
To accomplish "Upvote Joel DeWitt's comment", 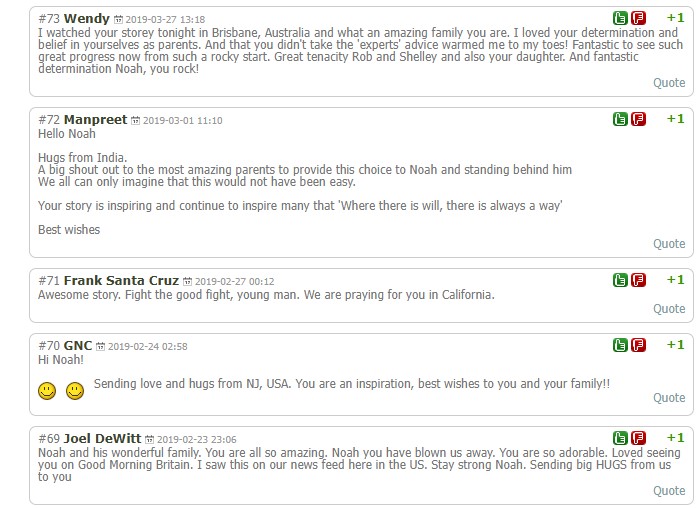I will tap(621, 438).
